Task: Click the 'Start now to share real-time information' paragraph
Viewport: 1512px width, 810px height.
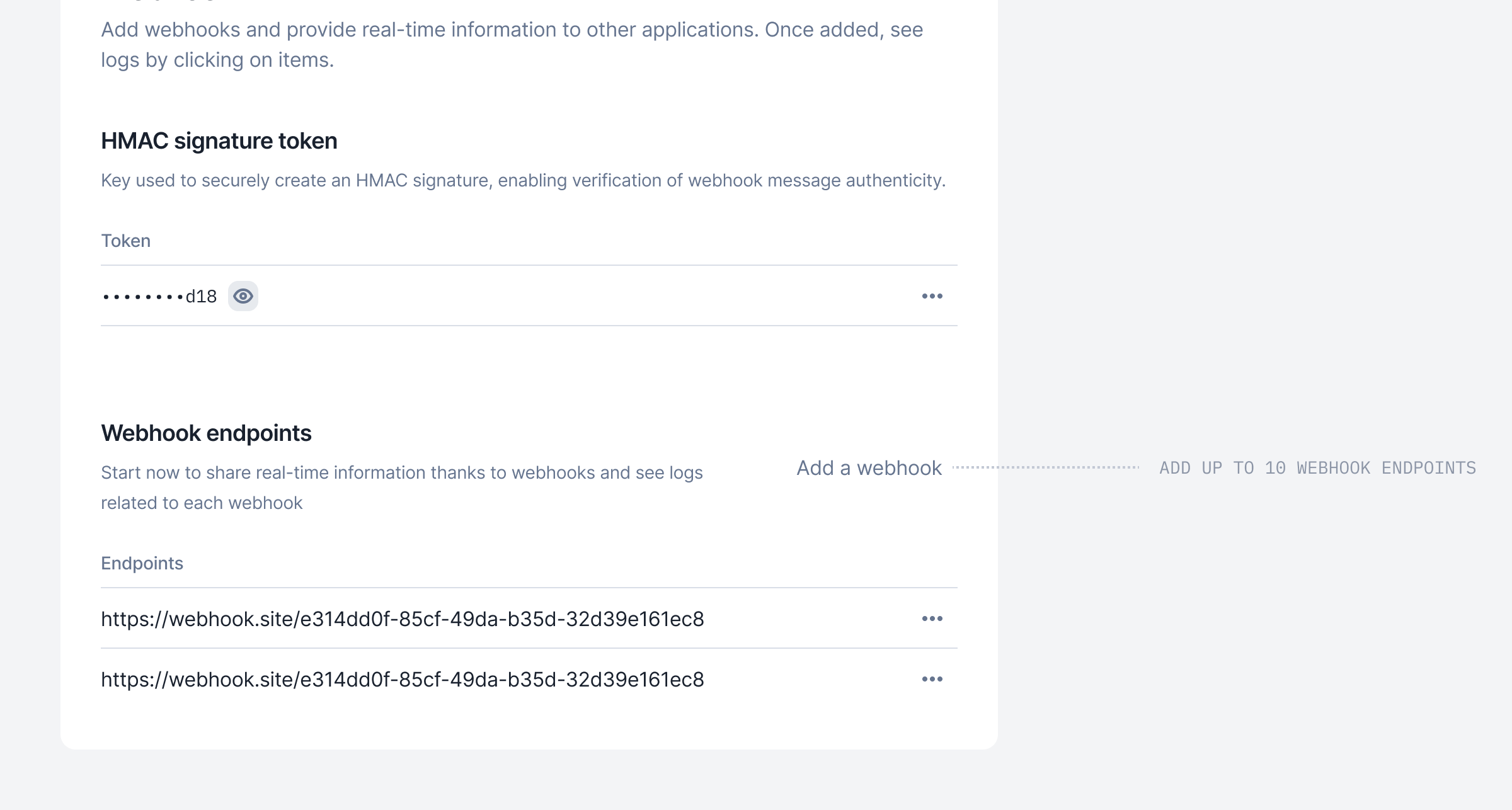Action: [401, 473]
